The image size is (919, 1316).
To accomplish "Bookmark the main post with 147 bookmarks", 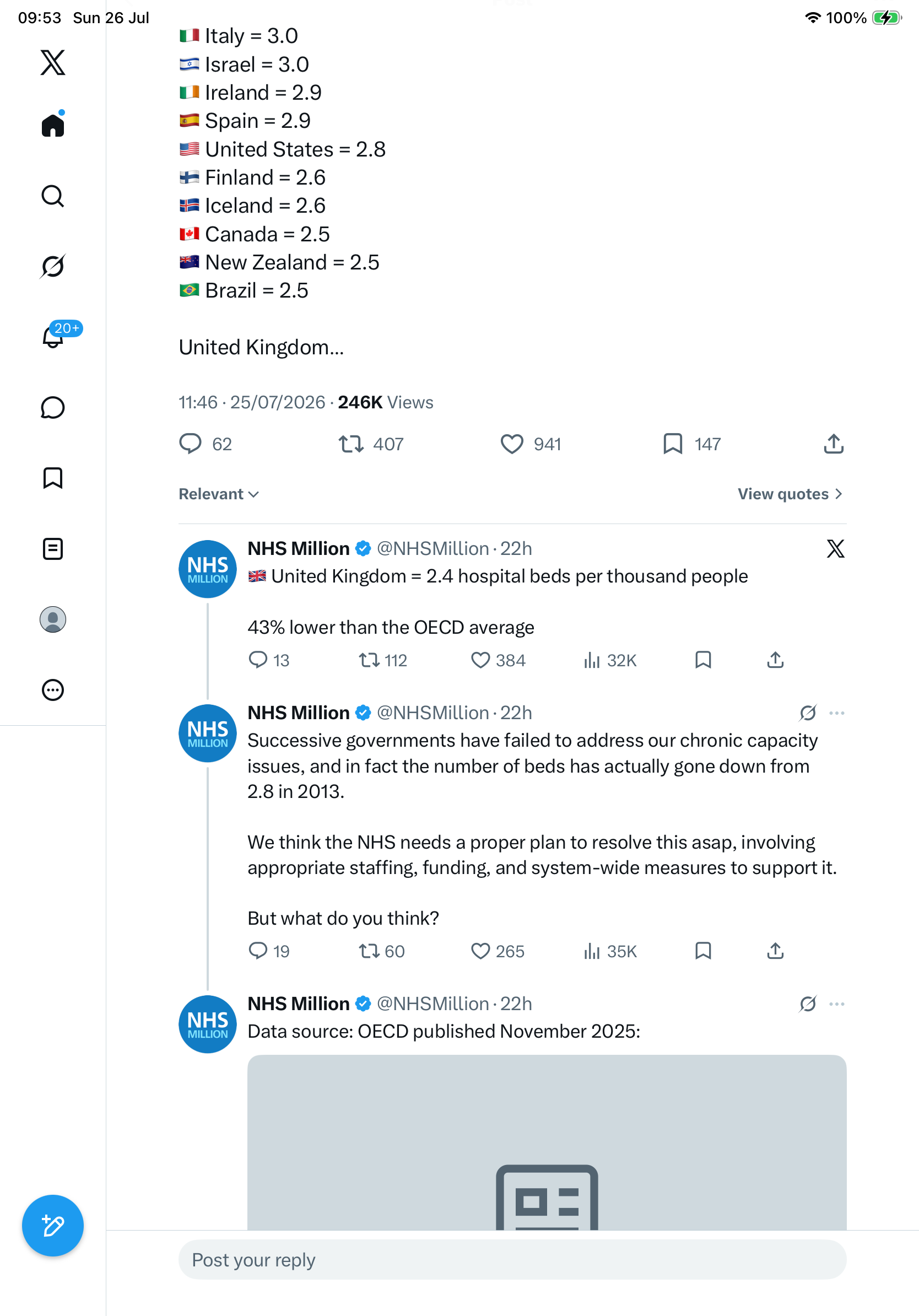I will tap(673, 444).
